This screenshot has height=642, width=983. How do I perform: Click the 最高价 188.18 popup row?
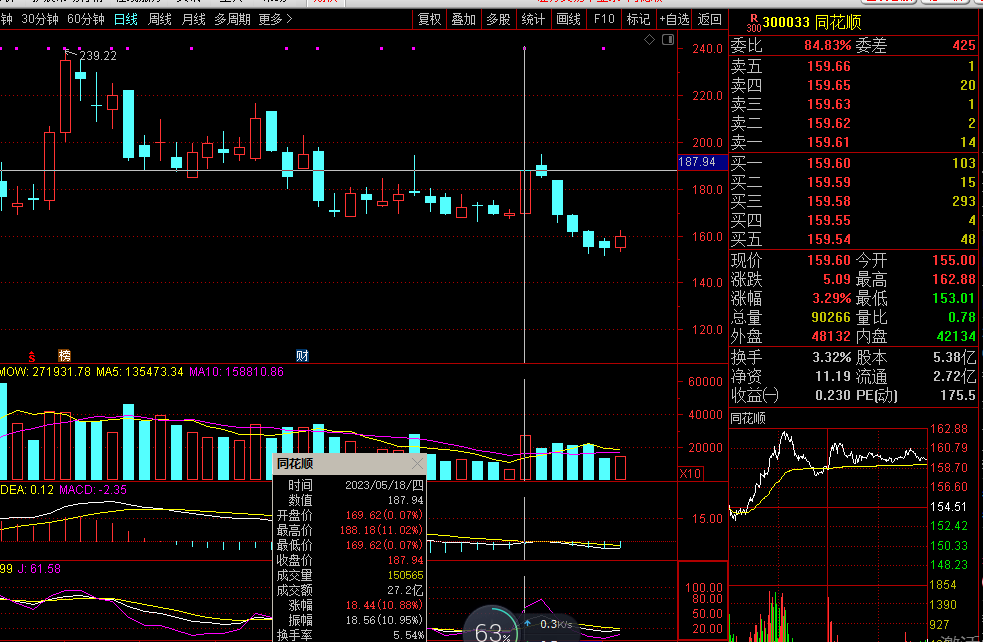[x=350, y=530]
